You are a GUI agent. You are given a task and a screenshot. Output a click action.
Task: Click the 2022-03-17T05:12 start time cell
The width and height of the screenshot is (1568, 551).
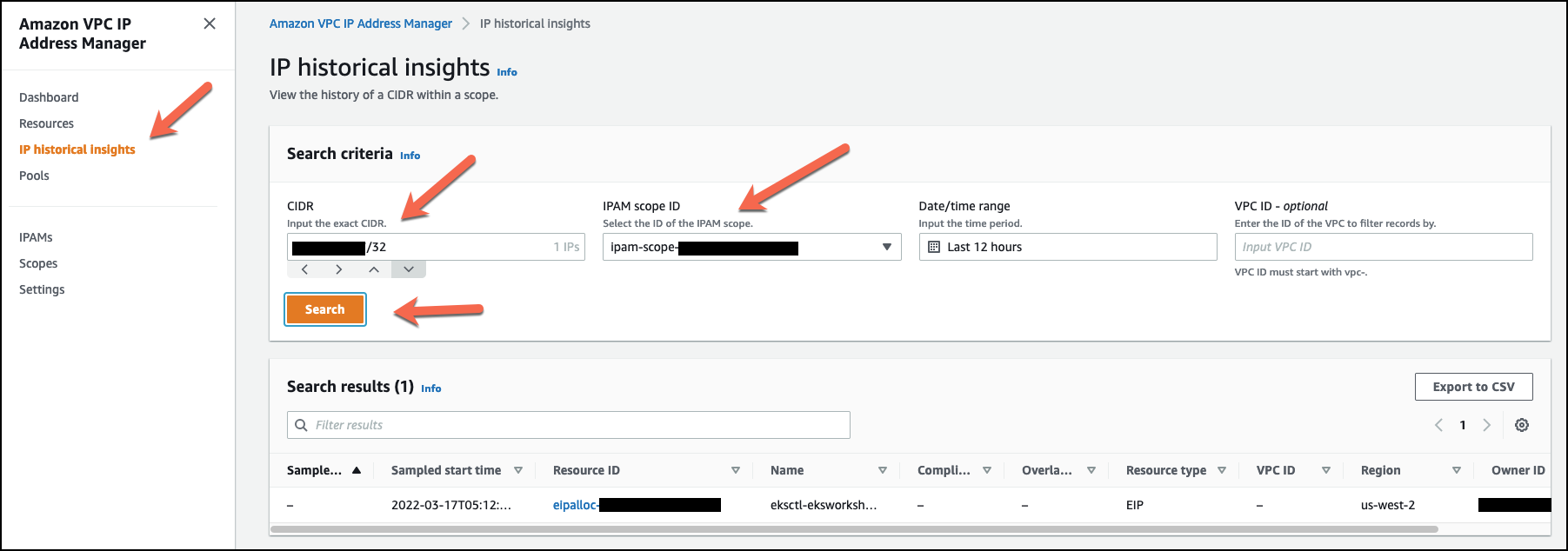point(451,505)
